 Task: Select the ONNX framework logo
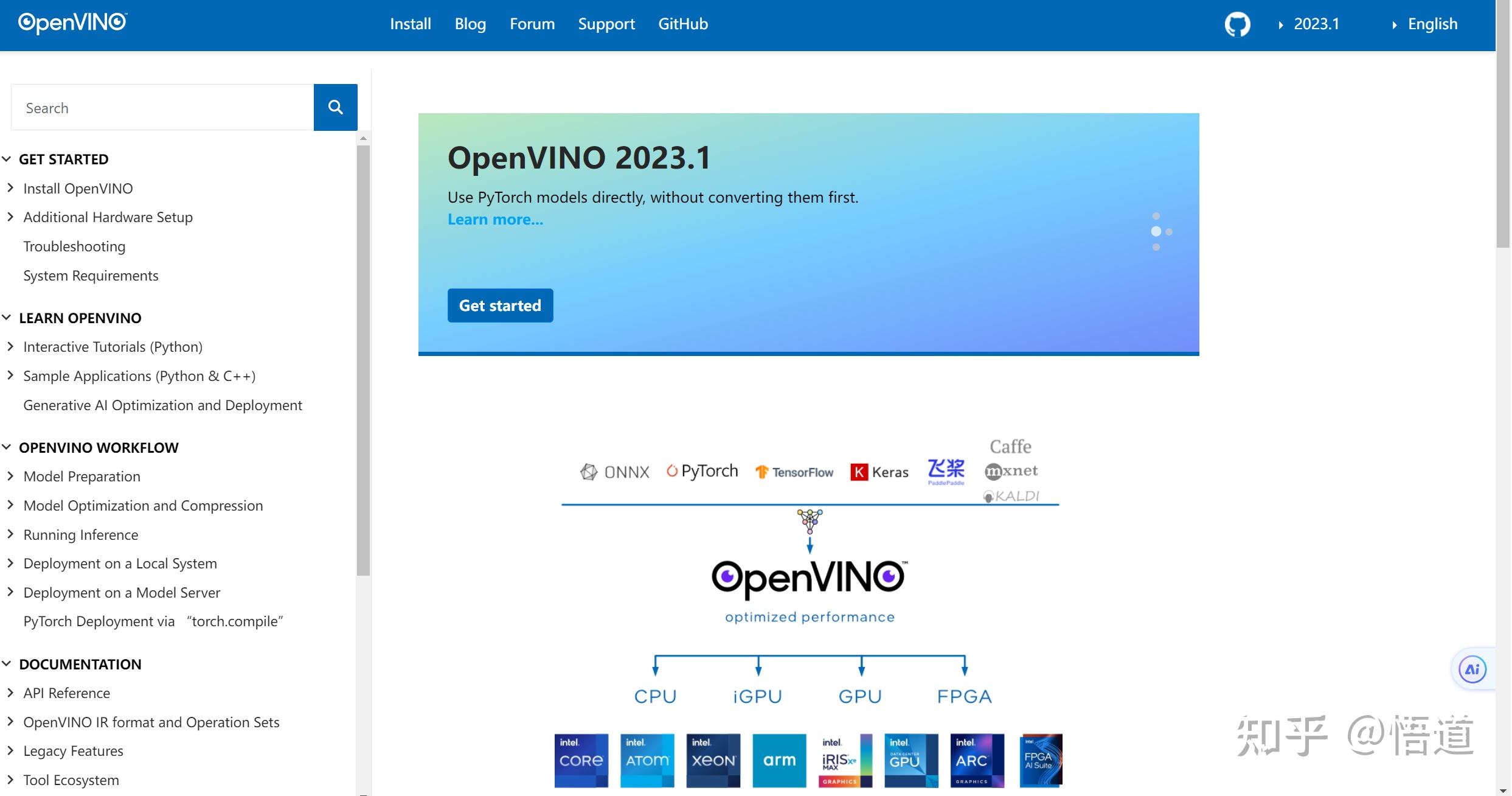[x=615, y=472]
